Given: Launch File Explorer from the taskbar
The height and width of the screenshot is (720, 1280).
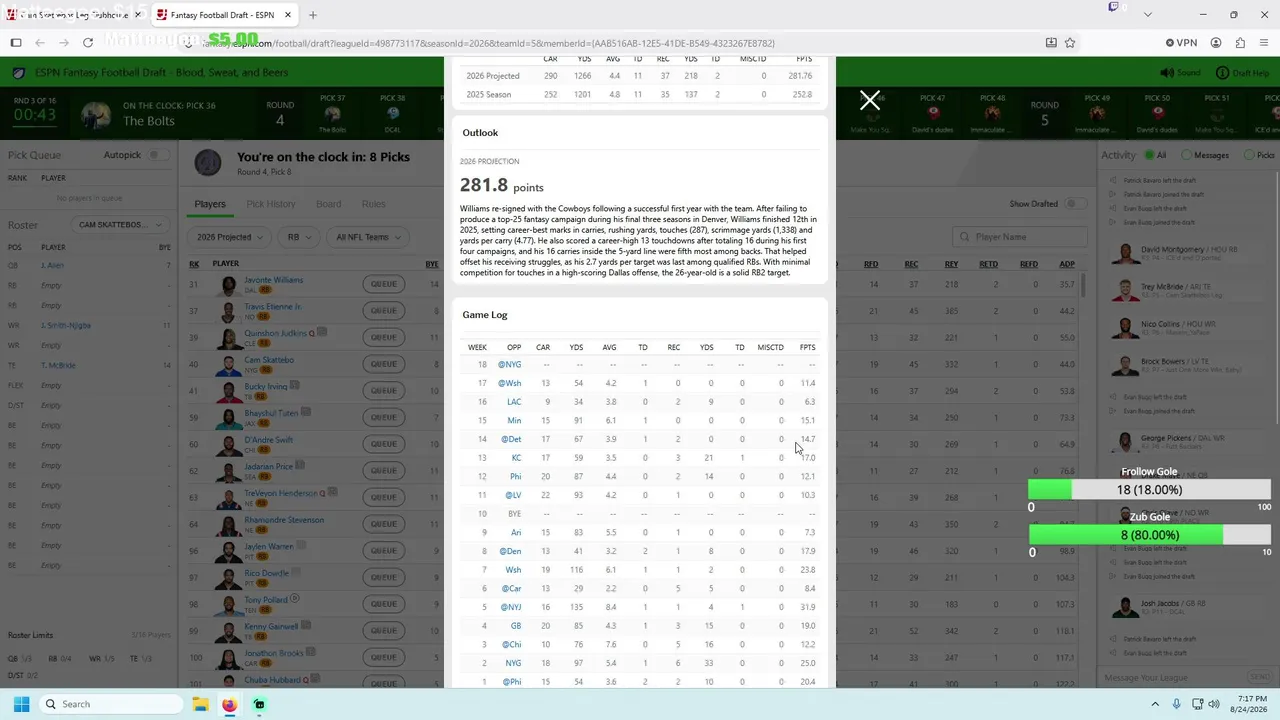Looking at the screenshot, I should pyautogui.click(x=199, y=704).
